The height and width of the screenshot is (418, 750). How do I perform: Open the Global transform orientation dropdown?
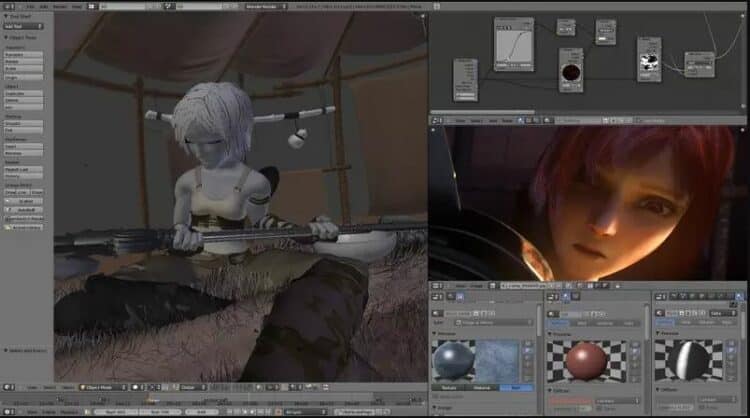(x=192, y=387)
